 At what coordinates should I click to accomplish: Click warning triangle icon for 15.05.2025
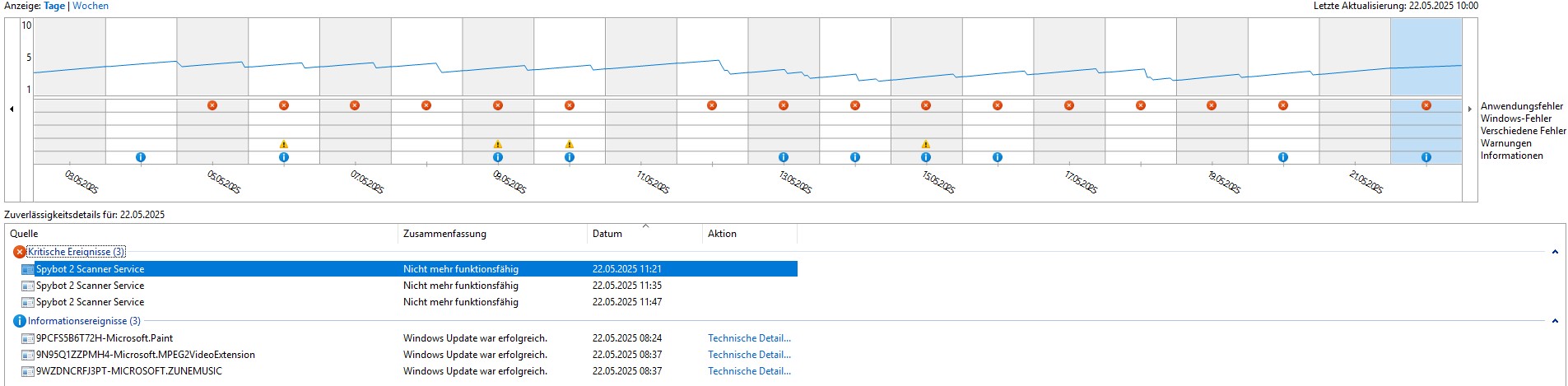926,144
